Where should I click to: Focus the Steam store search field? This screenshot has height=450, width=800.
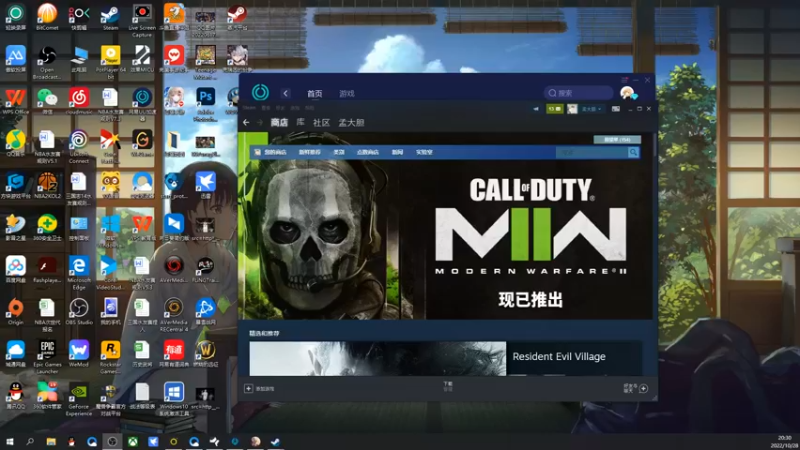tap(592, 152)
